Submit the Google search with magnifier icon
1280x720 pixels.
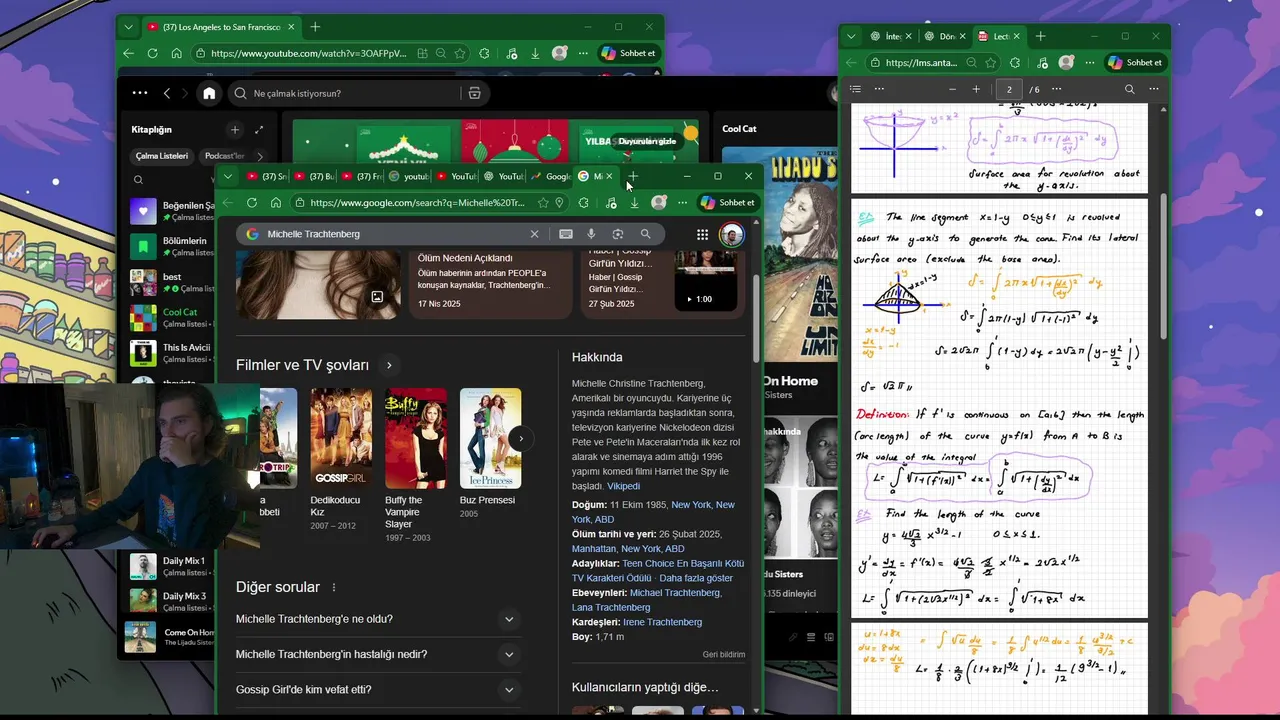(x=646, y=234)
